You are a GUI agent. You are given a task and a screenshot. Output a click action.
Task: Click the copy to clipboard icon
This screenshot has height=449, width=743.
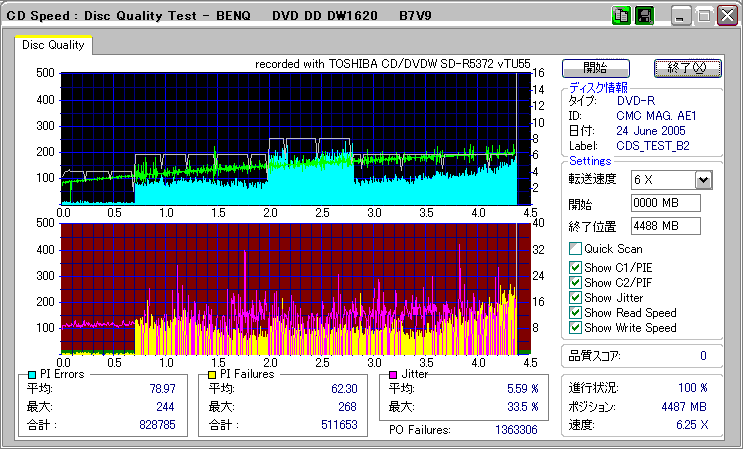(621, 16)
